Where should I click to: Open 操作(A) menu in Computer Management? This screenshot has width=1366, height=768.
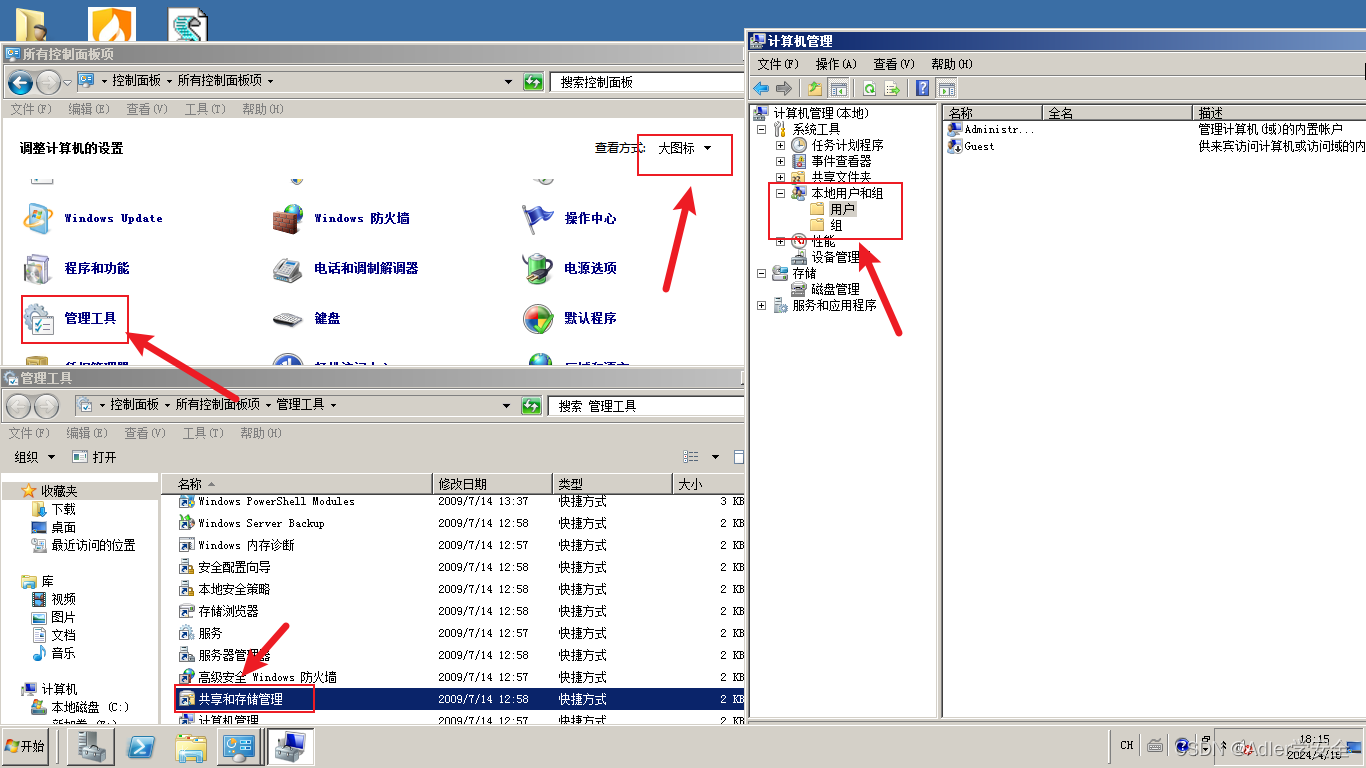click(836, 64)
